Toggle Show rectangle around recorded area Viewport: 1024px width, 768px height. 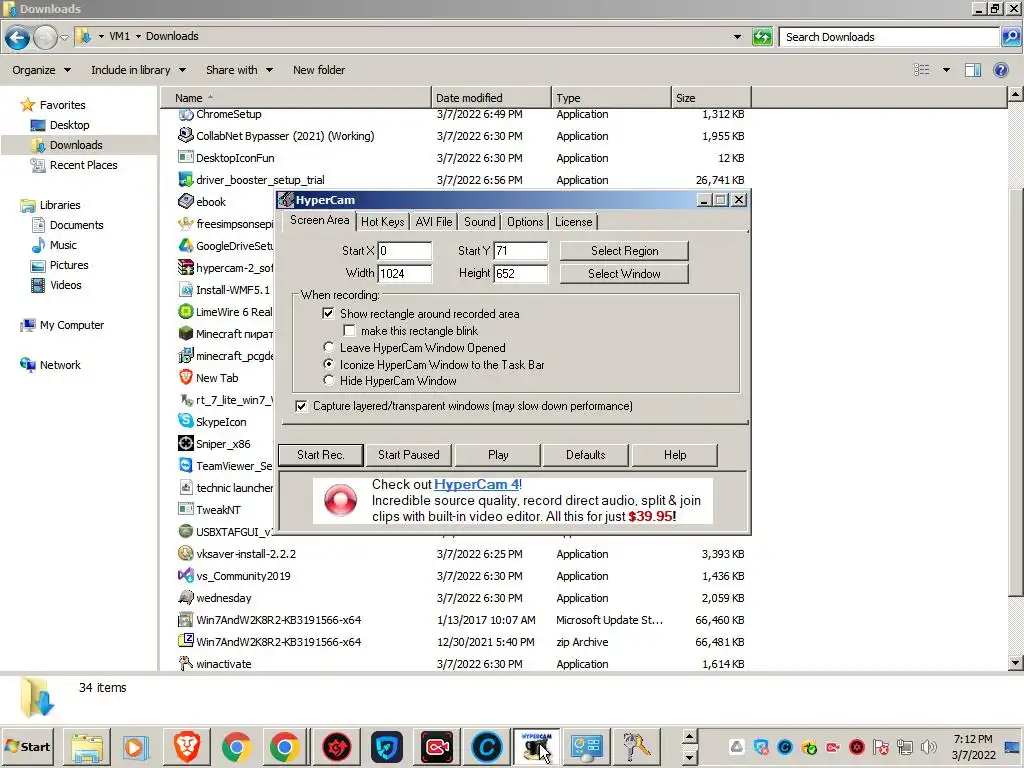point(328,313)
